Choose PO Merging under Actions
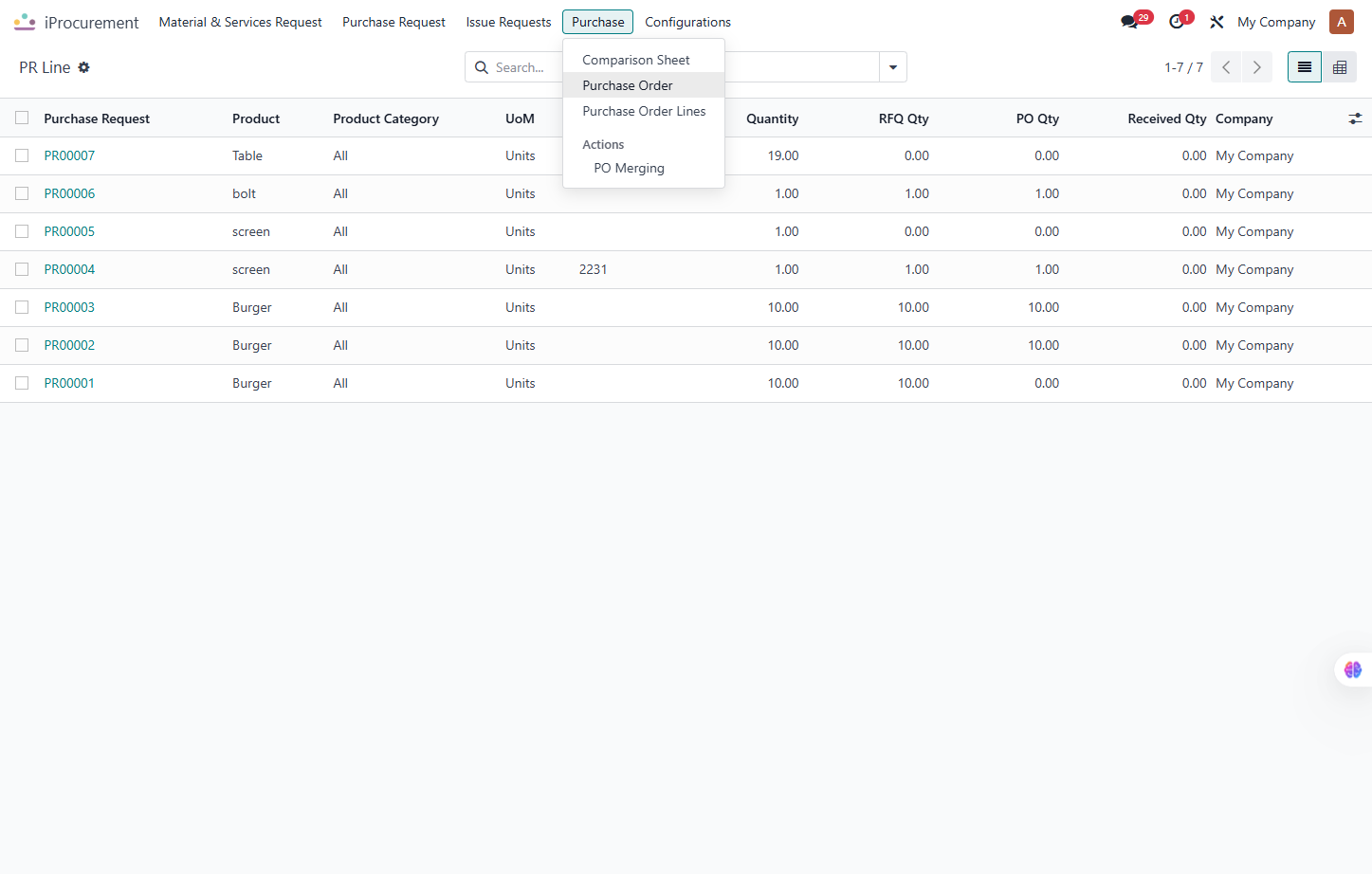1372x874 pixels. [644, 168]
